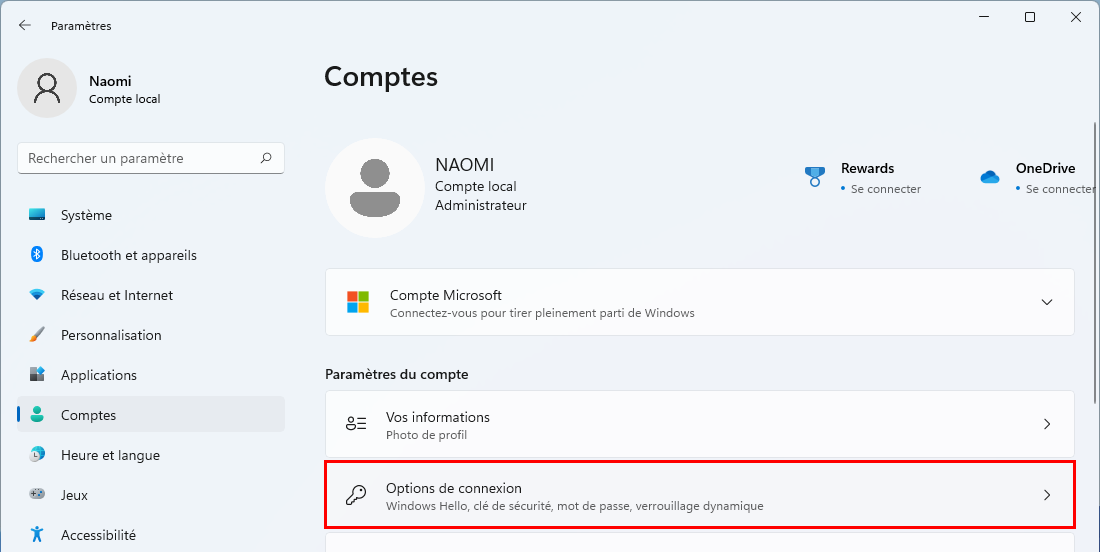Viewport: 1100px width, 552px height.
Task: Expand the Compte Microsoft chevron
Action: point(1047,302)
